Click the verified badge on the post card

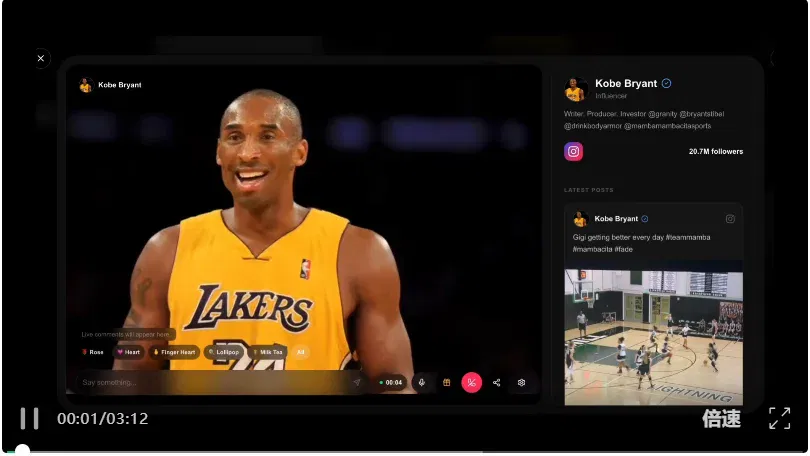click(x=645, y=219)
